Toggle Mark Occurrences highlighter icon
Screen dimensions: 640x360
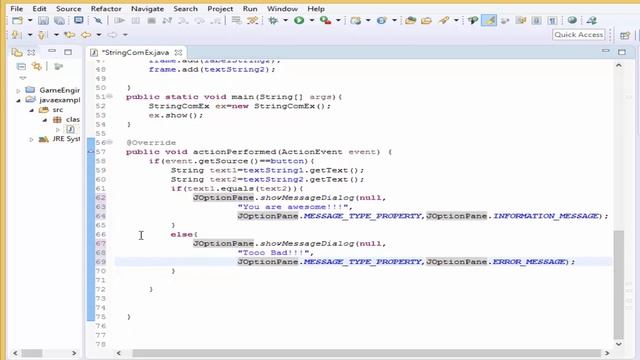pos(489,20)
